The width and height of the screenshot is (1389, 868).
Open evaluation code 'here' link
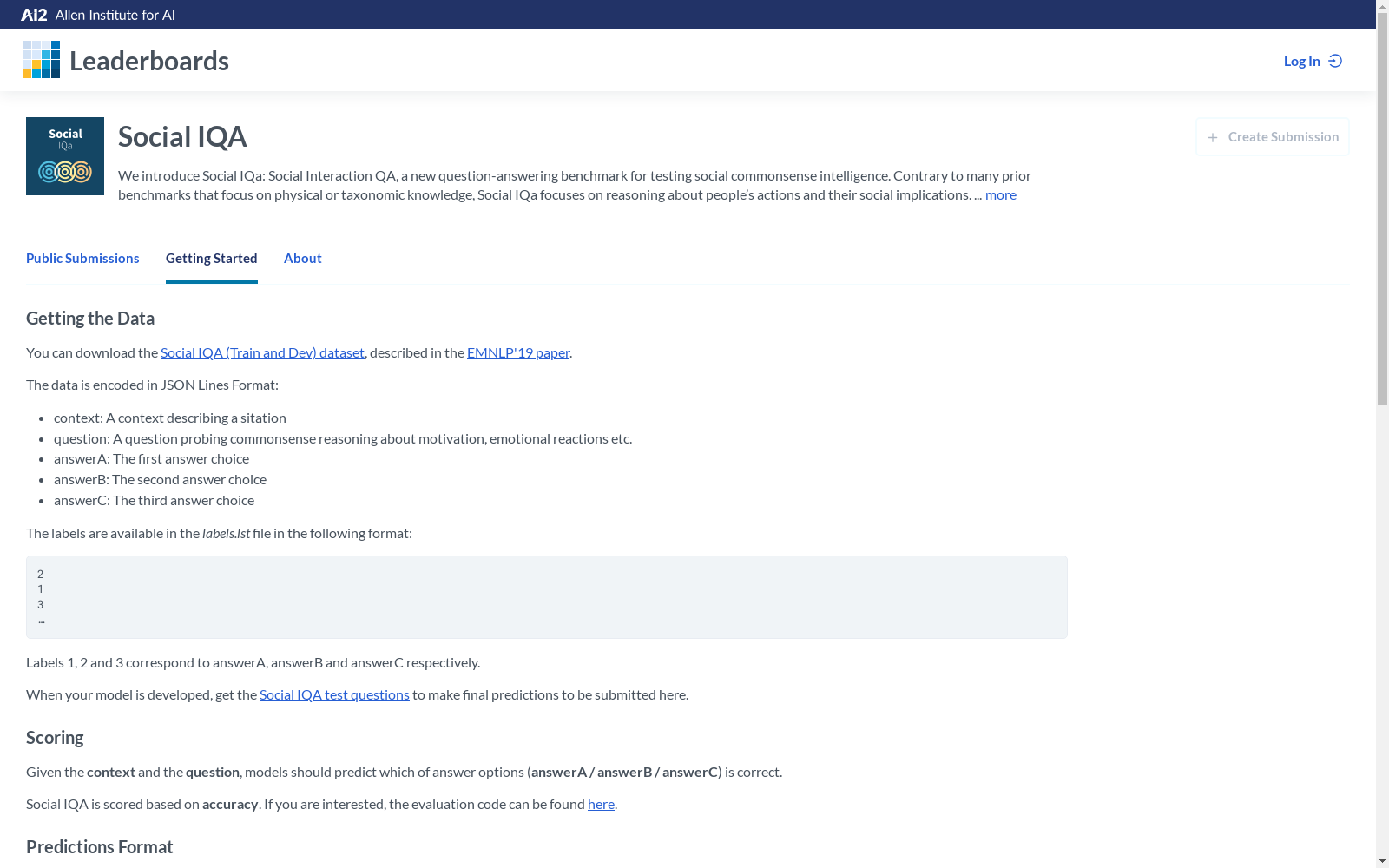click(601, 804)
